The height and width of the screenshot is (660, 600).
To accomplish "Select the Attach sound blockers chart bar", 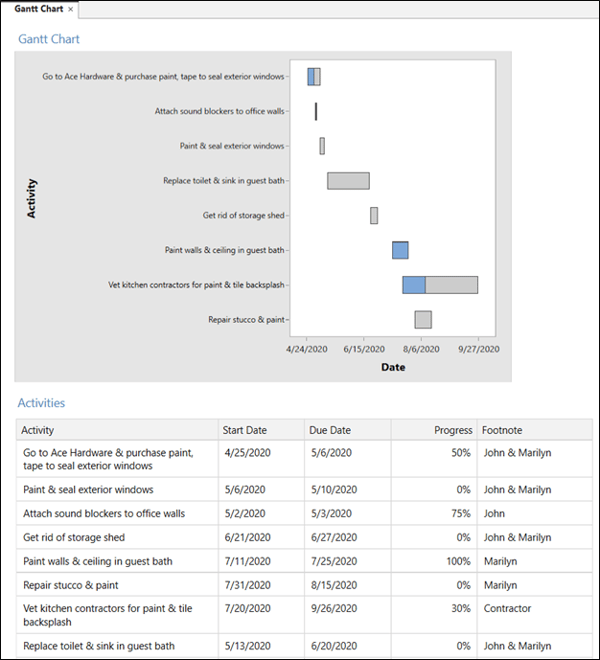I will [316, 112].
